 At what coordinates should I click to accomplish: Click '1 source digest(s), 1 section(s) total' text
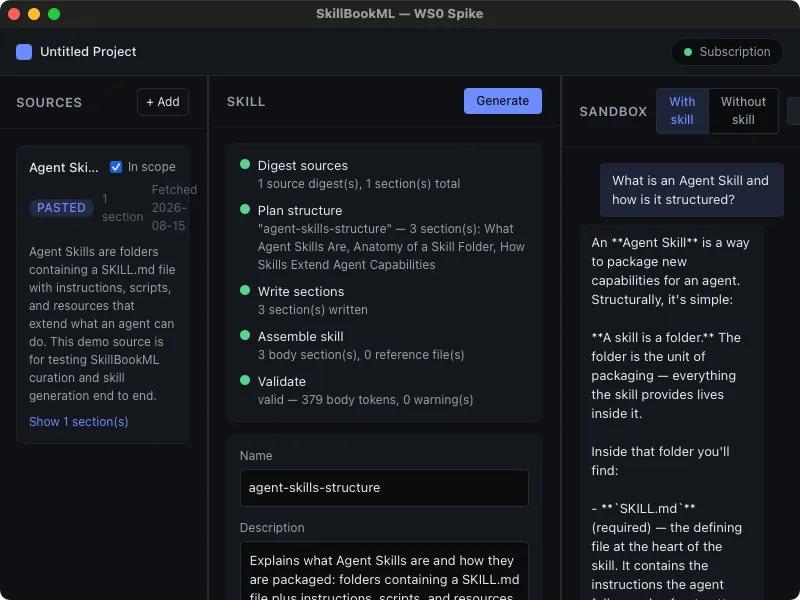pos(359,184)
